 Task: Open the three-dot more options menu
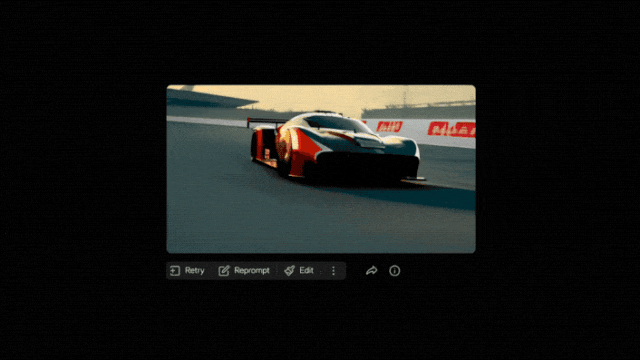click(x=333, y=271)
